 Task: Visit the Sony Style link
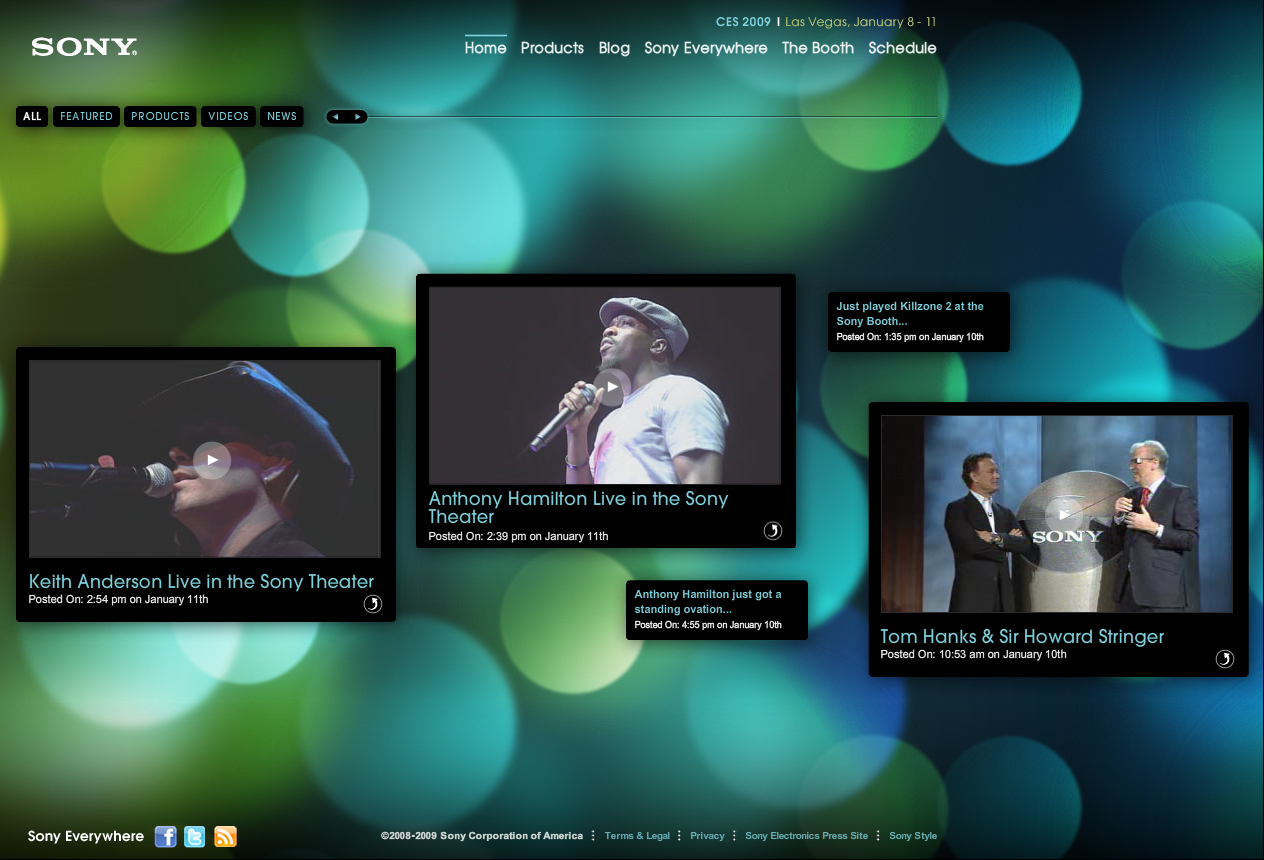click(913, 836)
